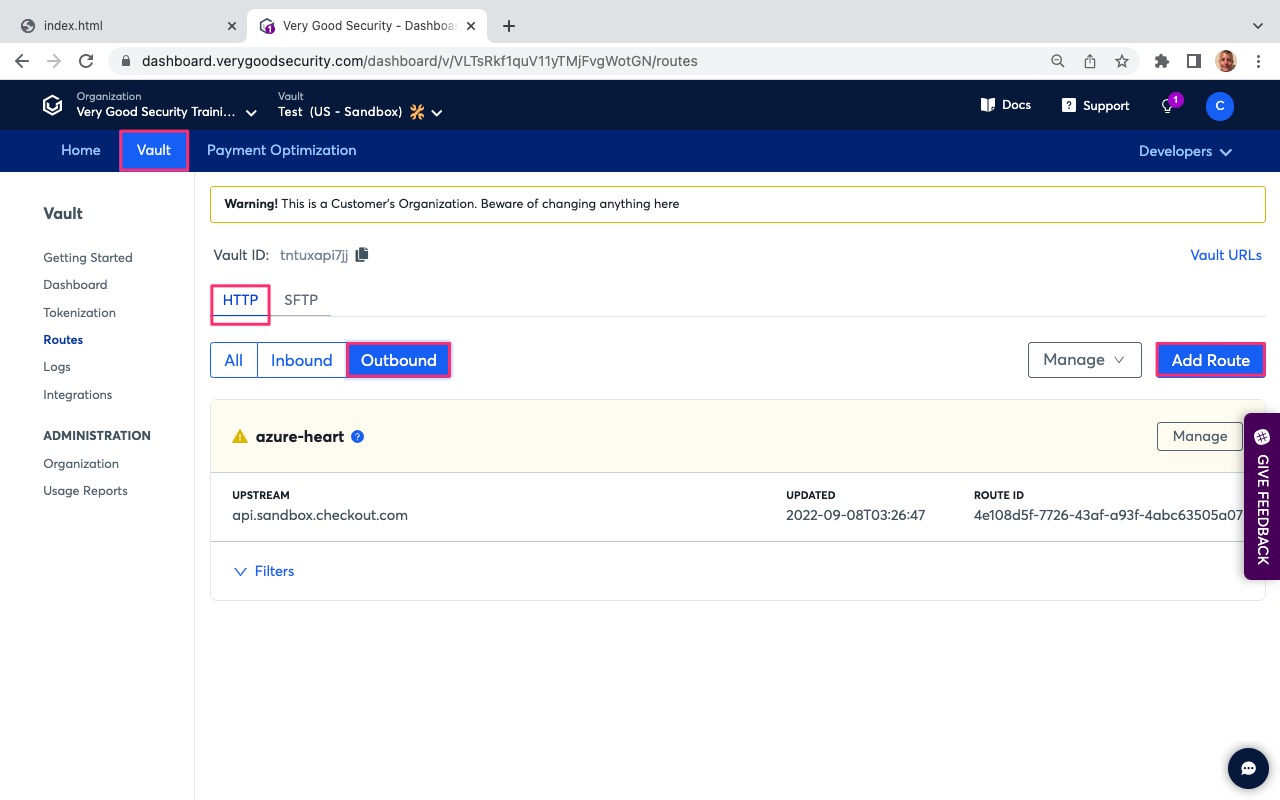Reload the page with refresh icon
Screen dimensions: 1280x800
(x=86, y=61)
